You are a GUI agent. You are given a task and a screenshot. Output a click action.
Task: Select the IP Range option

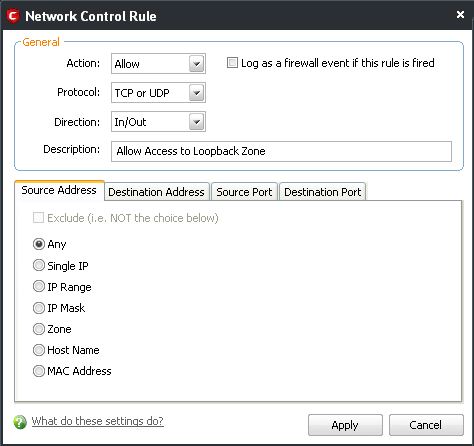pyautogui.click(x=39, y=286)
